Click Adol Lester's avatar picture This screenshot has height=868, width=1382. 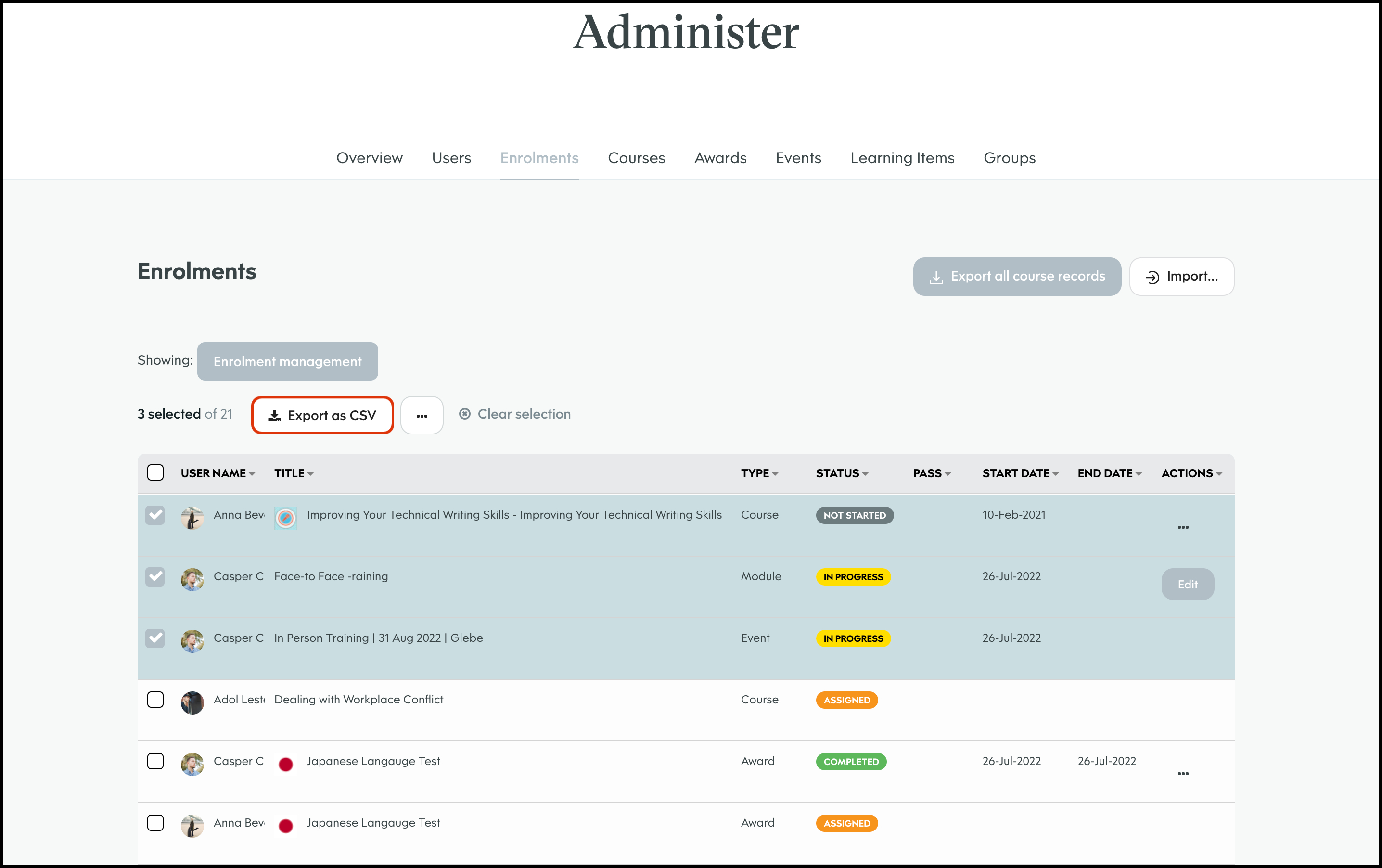(x=192, y=702)
